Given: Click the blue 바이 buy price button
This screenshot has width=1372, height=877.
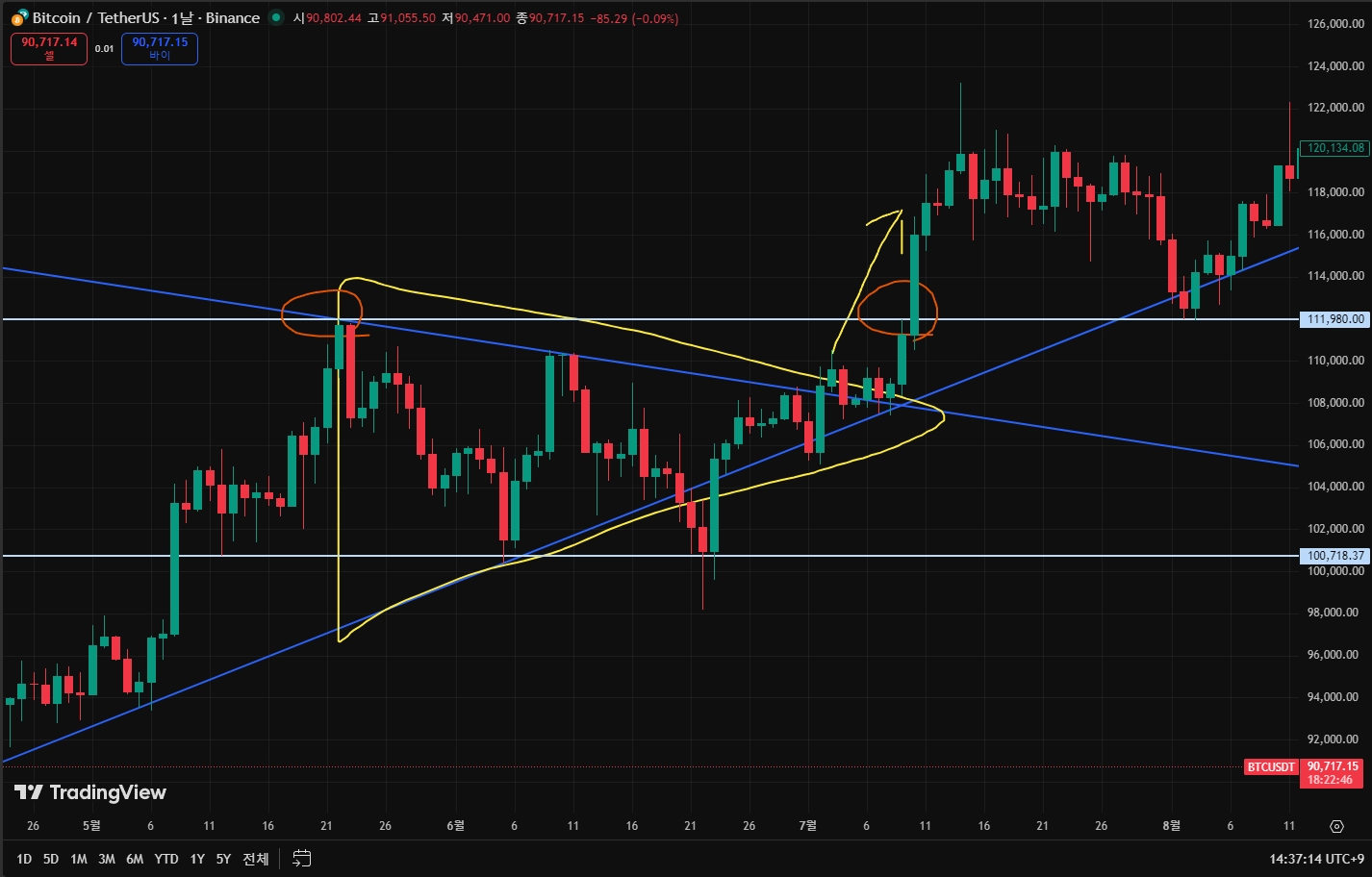Looking at the screenshot, I should 160,49.
